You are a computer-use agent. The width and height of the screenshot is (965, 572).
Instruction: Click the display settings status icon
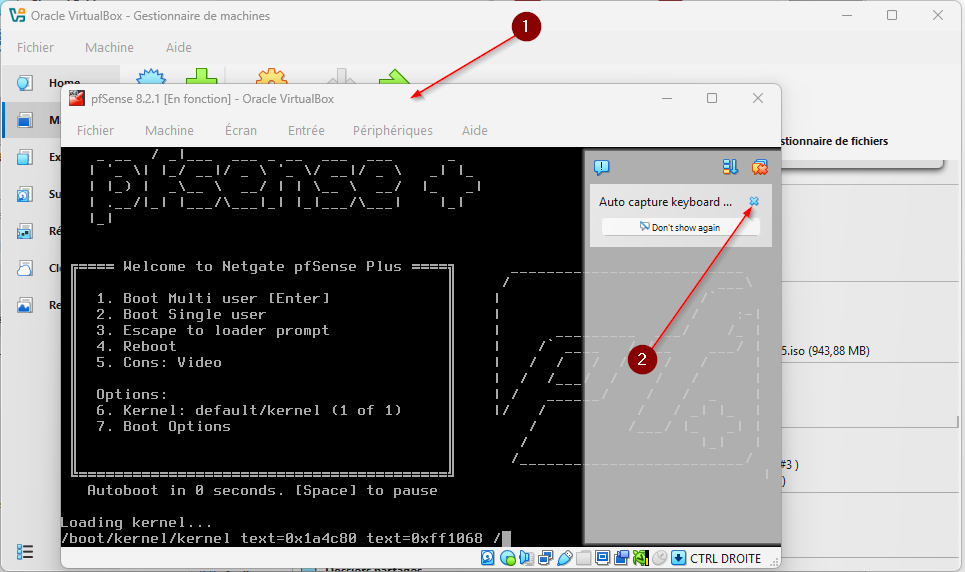pyautogui.click(x=602, y=558)
